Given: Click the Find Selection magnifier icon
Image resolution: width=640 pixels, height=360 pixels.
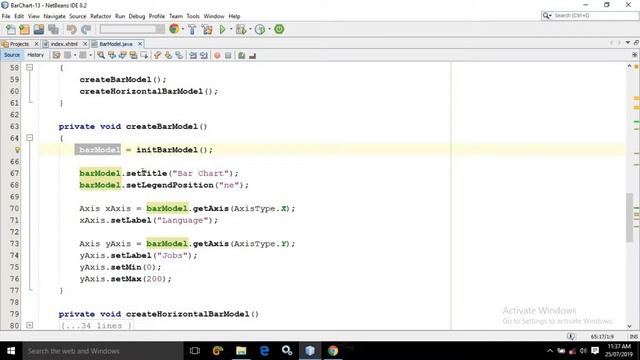Looking at the screenshot, I should (x=101, y=55).
